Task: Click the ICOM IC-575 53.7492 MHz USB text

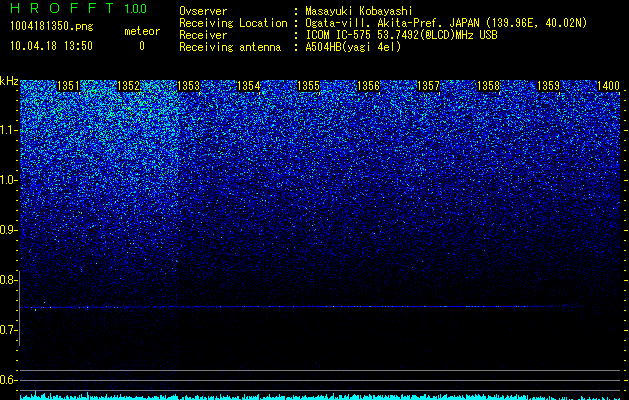Action: pyautogui.click(x=401, y=35)
